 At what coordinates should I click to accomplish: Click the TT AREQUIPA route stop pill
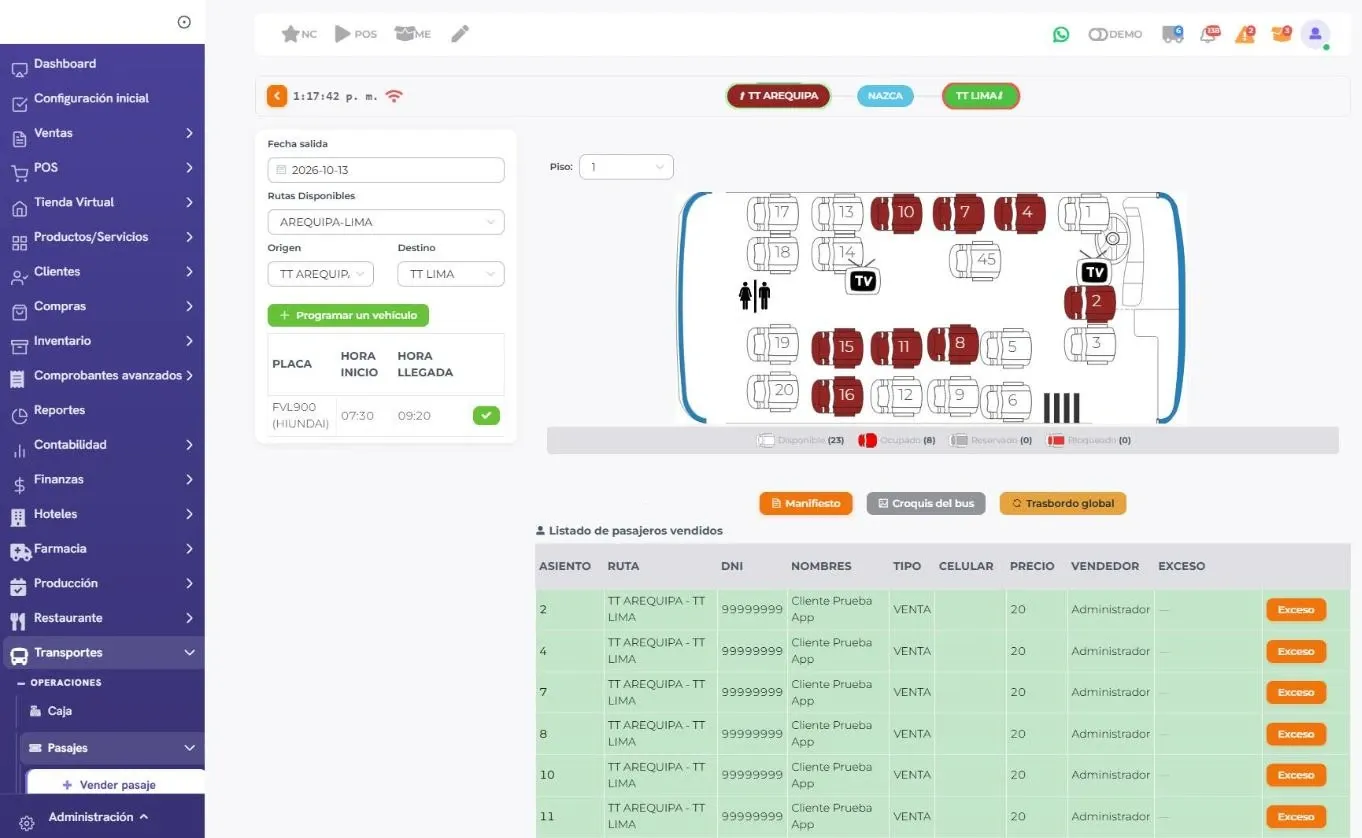coord(778,96)
